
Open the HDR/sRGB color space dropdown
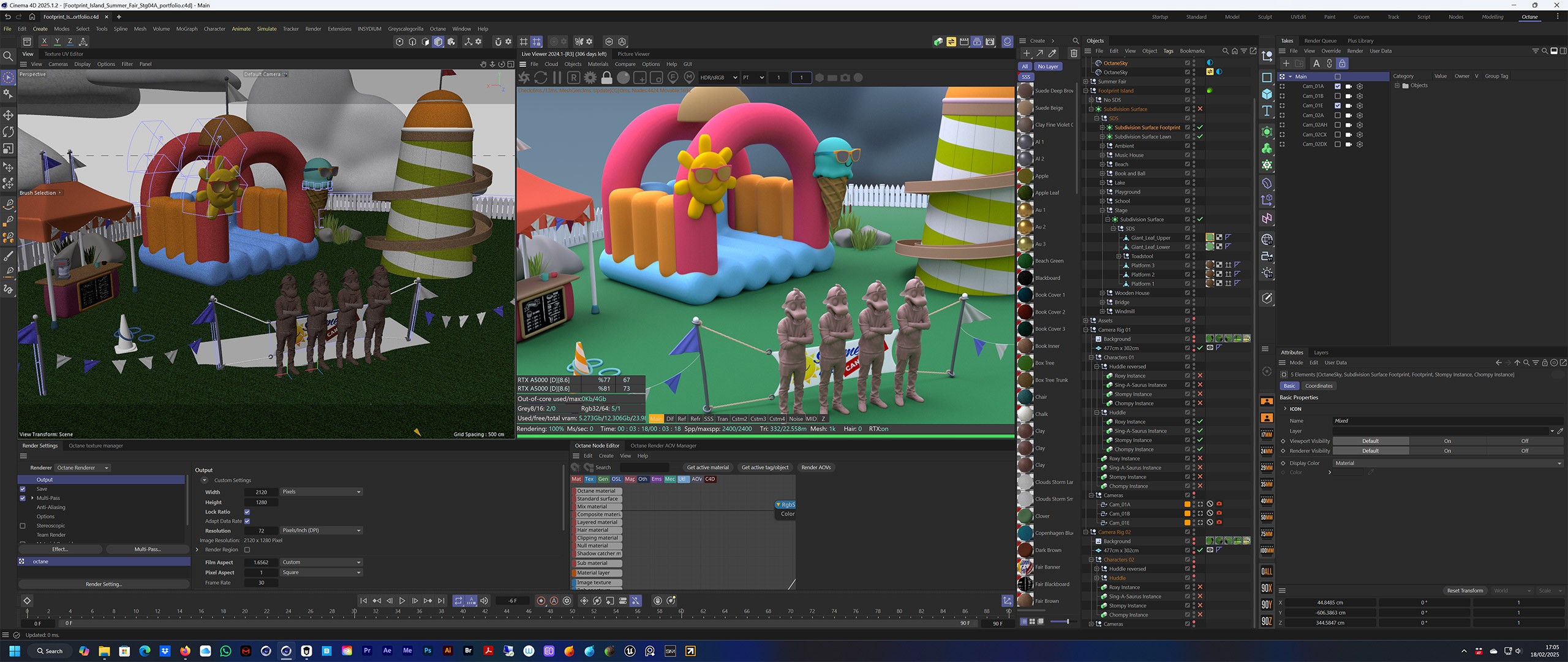[x=718, y=78]
